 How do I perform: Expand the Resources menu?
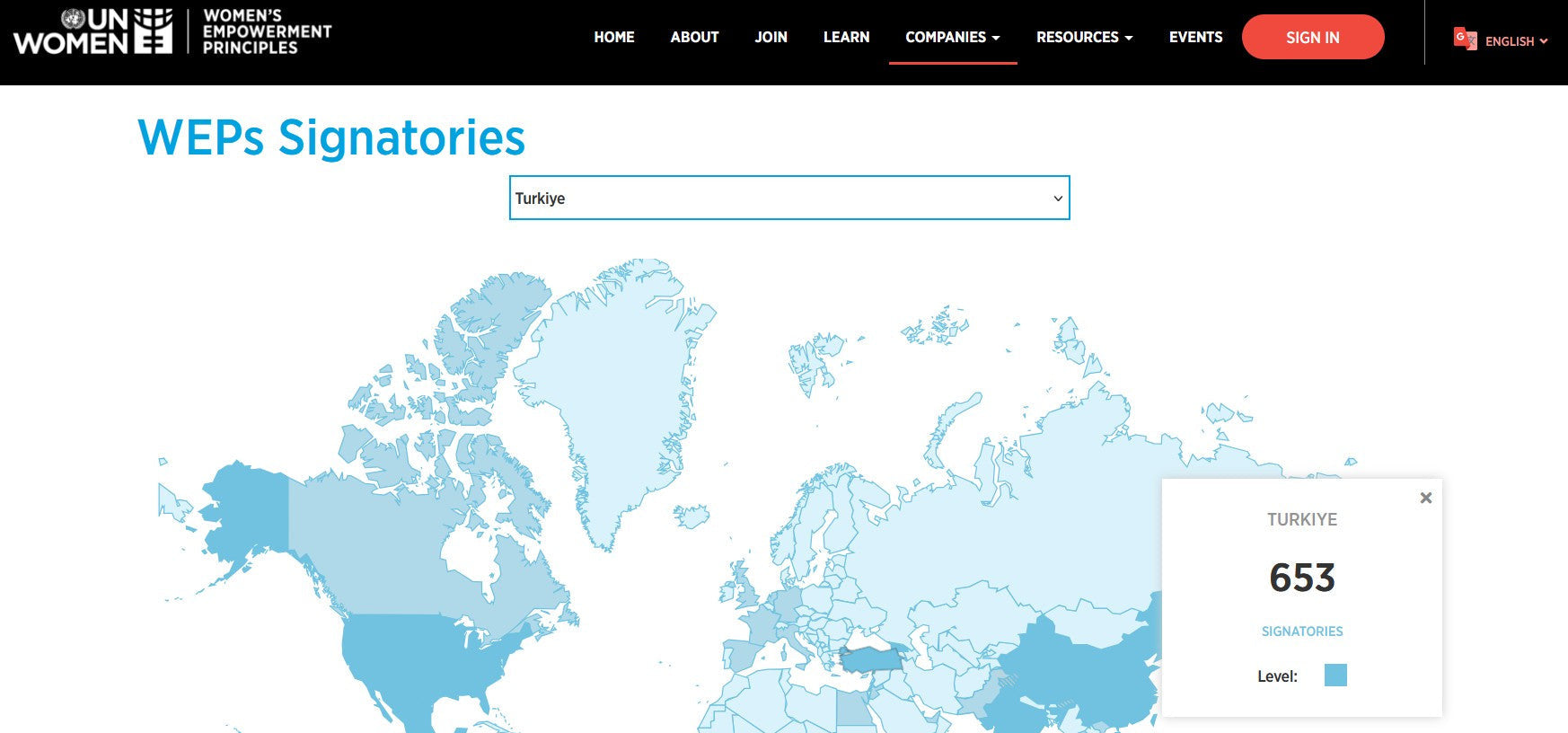(x=1084, y=37)
